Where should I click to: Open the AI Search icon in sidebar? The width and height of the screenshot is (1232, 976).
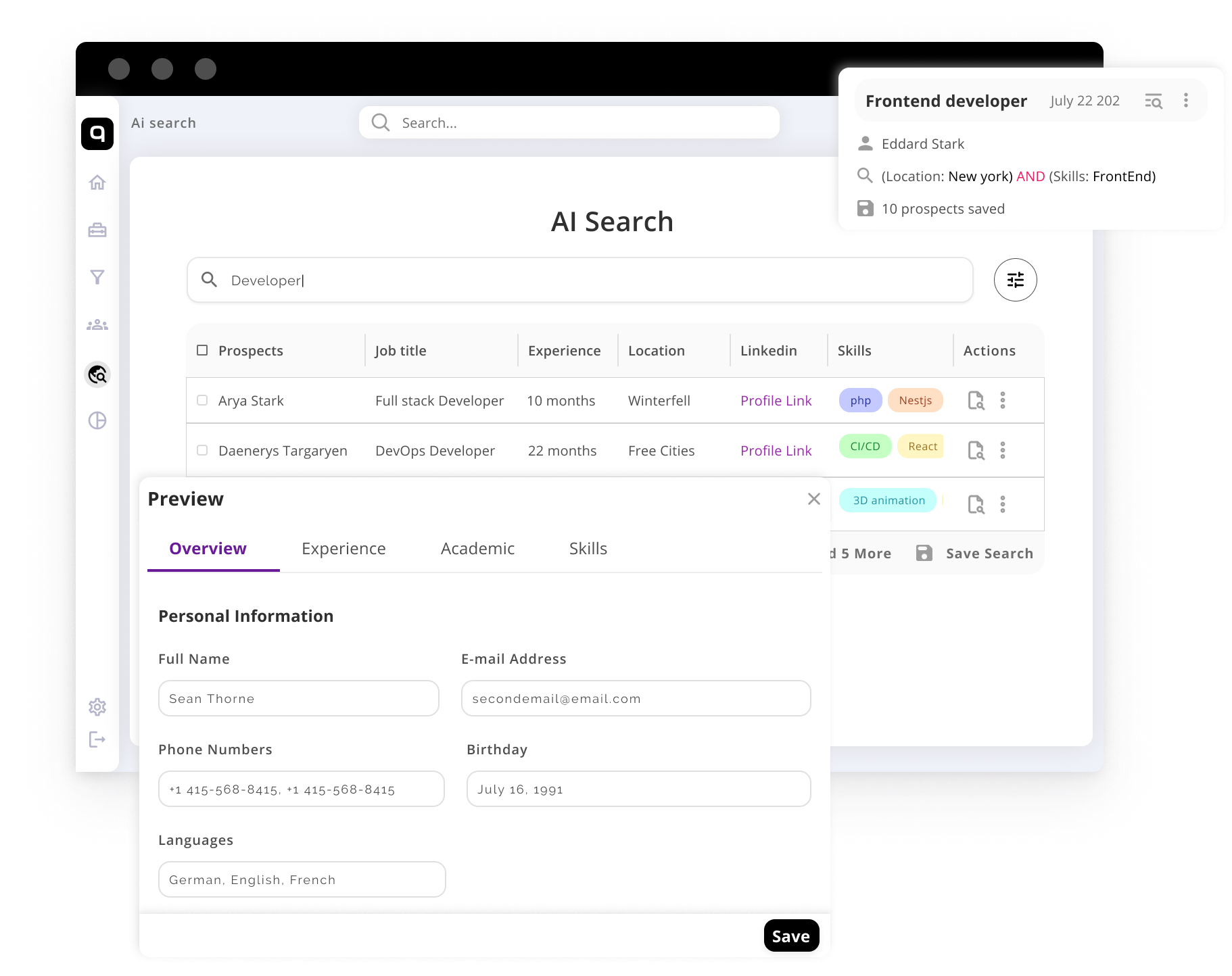pos(97,374)
